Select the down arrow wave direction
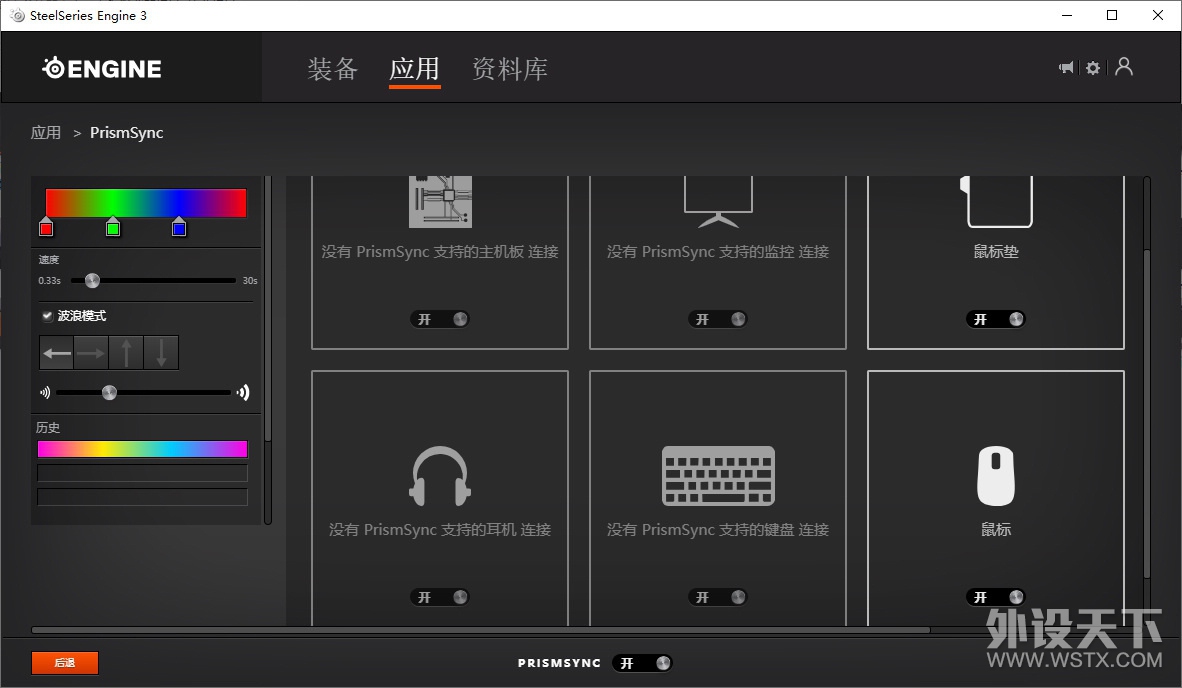1182x688 pixels. click(161, 353)
